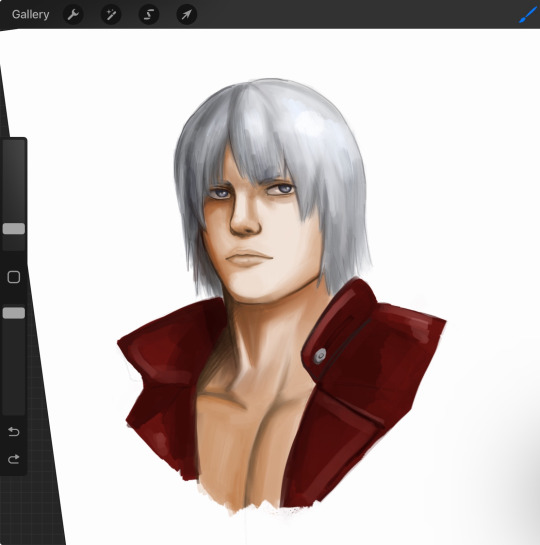
Task: Click the brush opacity slider handle
Action: (14, 313)
